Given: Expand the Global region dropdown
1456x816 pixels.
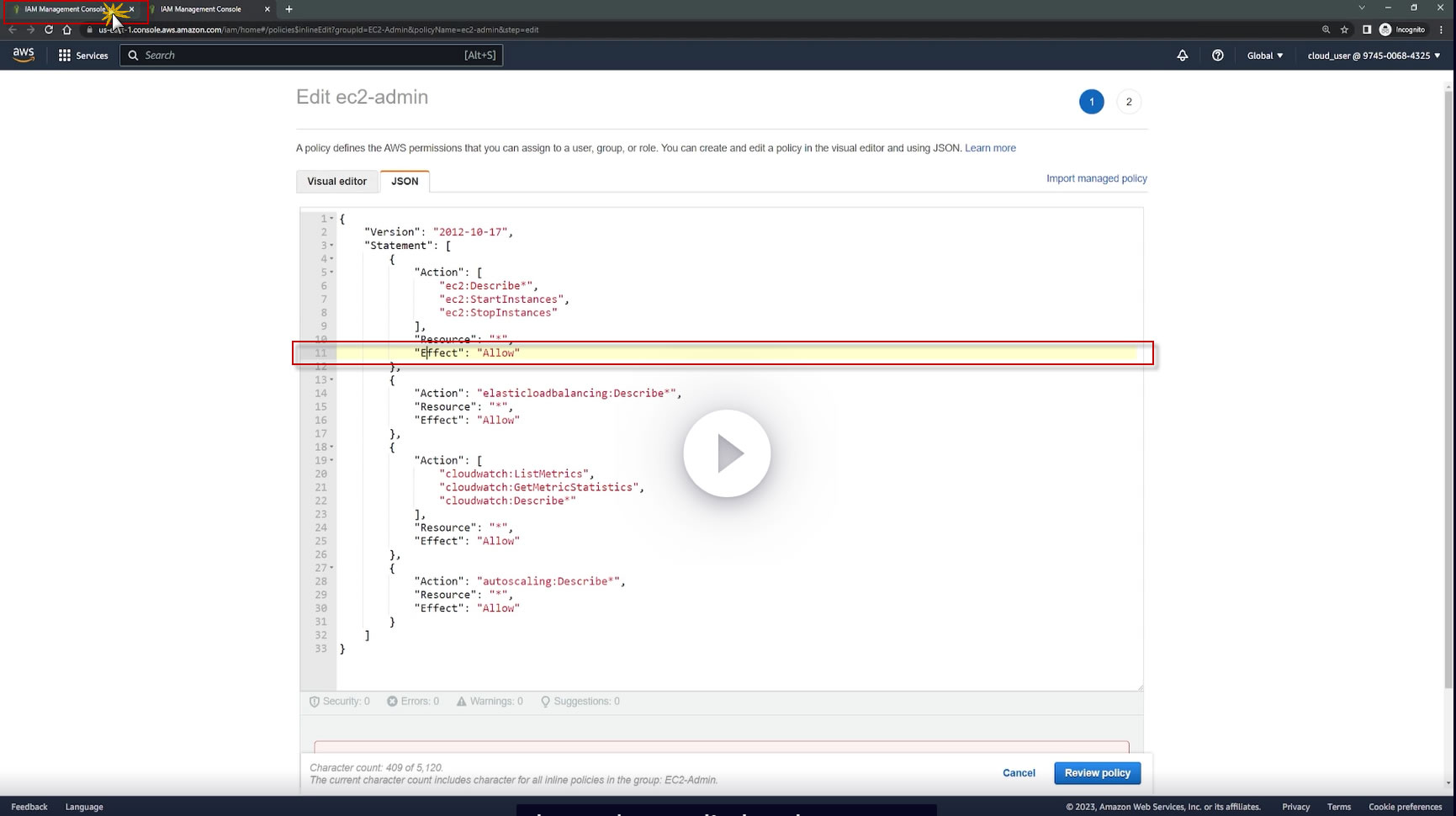Looking at the screenshot, I should tap(1264, 56).
